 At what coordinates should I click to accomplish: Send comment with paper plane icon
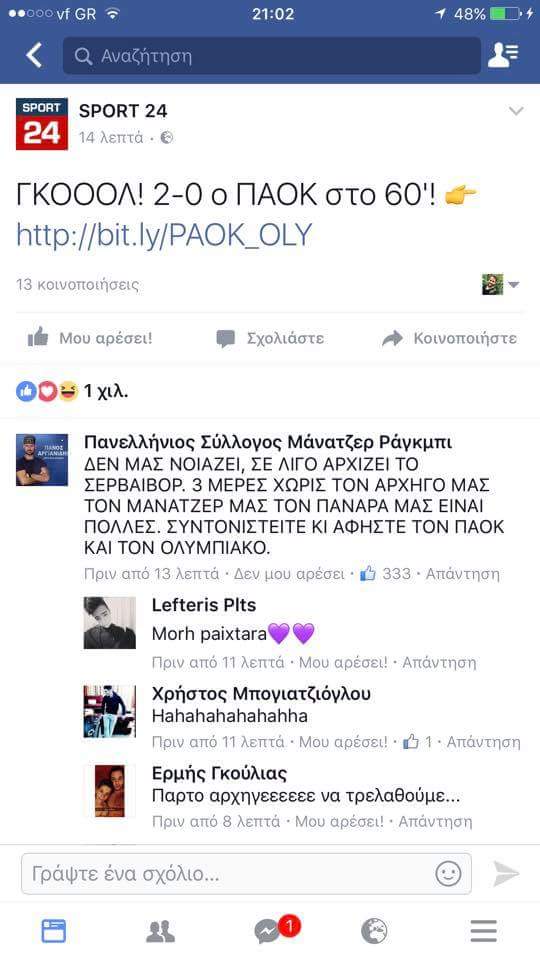point(506,874)
